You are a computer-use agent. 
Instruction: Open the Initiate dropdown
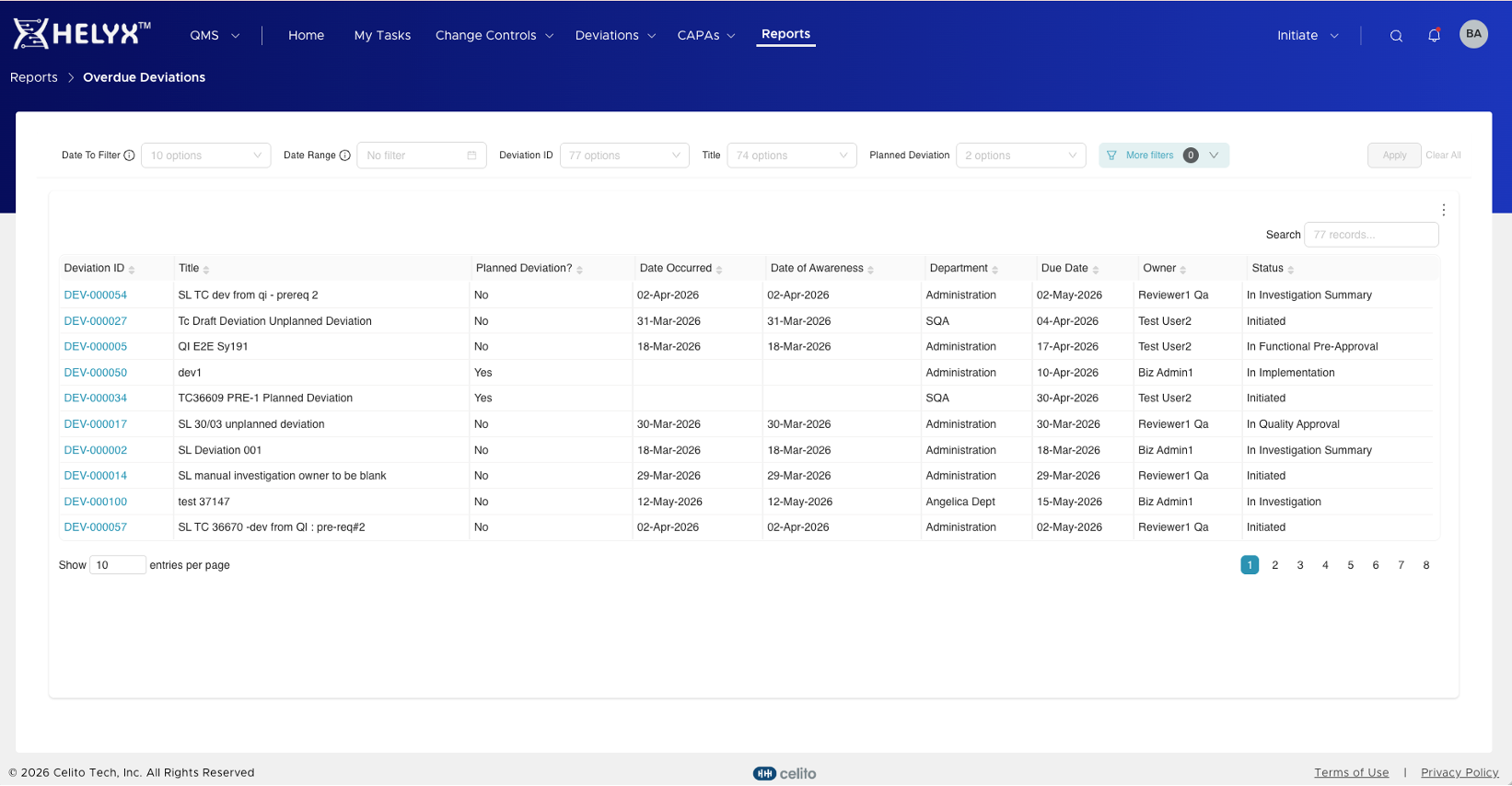pyautogui.click(x=1308, y=35)
